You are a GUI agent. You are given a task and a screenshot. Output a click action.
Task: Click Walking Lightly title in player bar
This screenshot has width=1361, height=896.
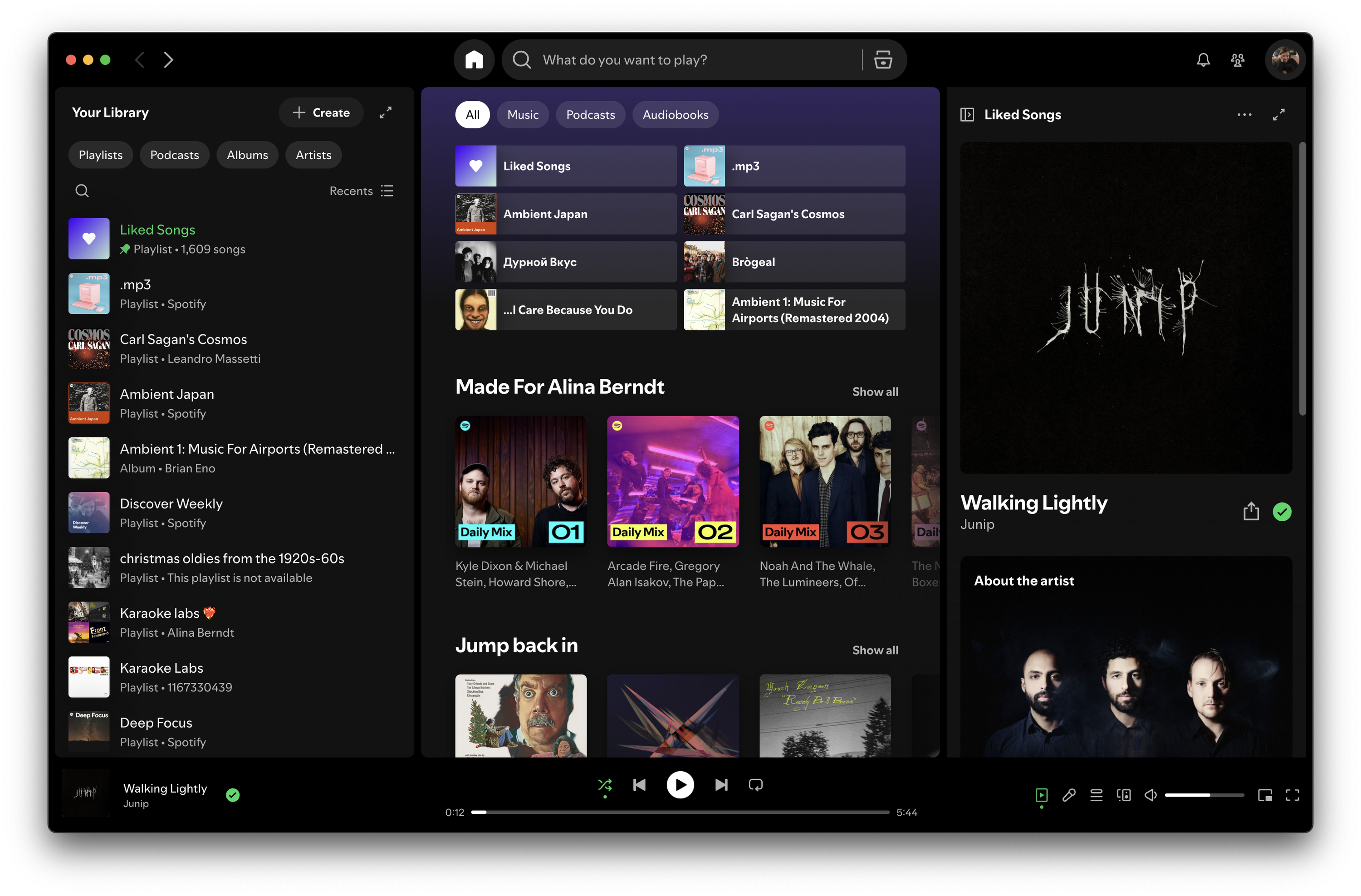[x=165, y=788]
